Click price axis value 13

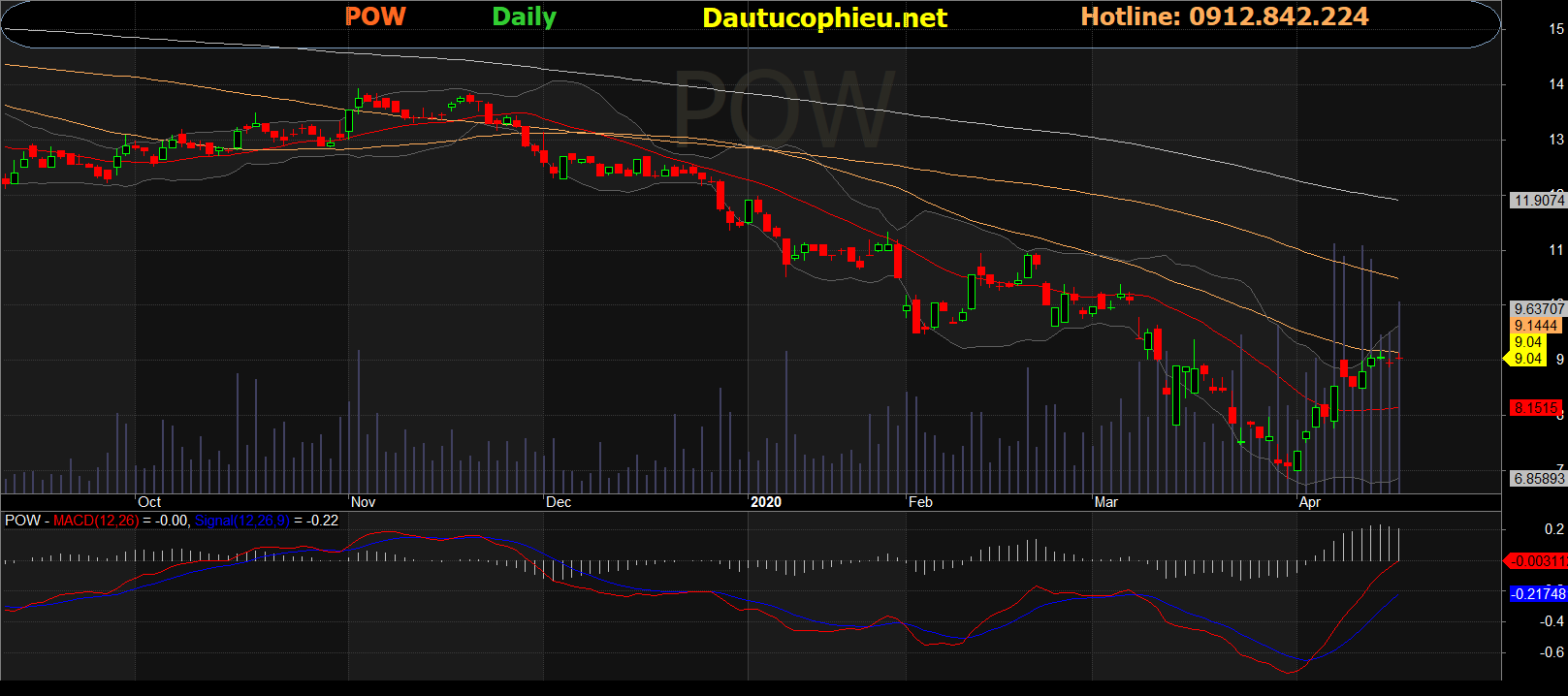click(1556, 140)
